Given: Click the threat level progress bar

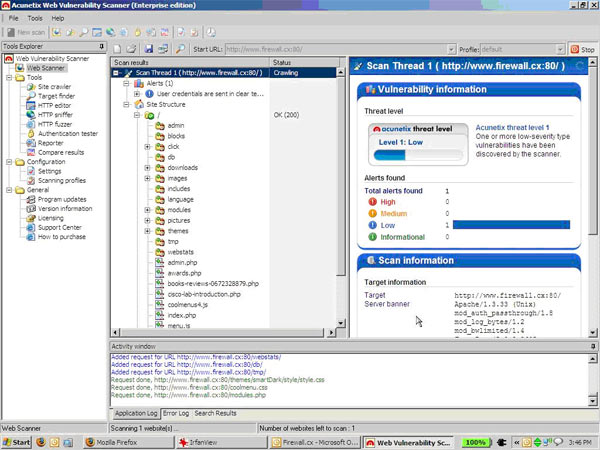Looking at the screenshot, I should click(x=418, y=155).
